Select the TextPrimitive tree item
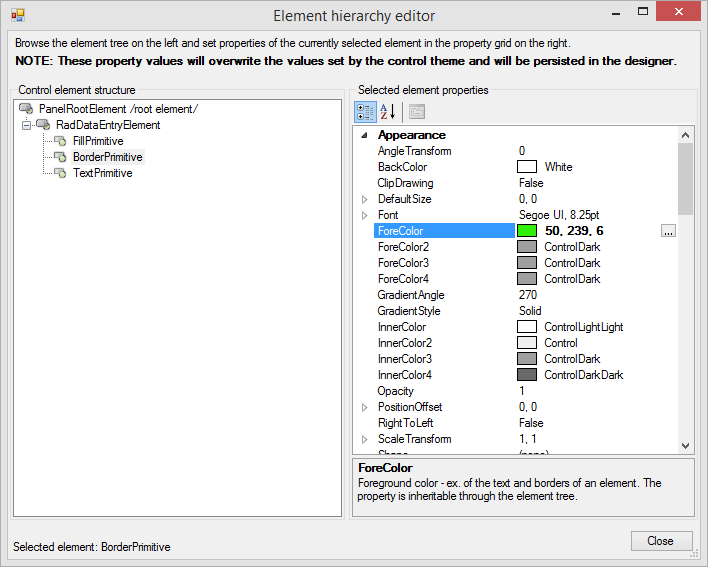Screen dimensions: 708x567 point(102,173)
